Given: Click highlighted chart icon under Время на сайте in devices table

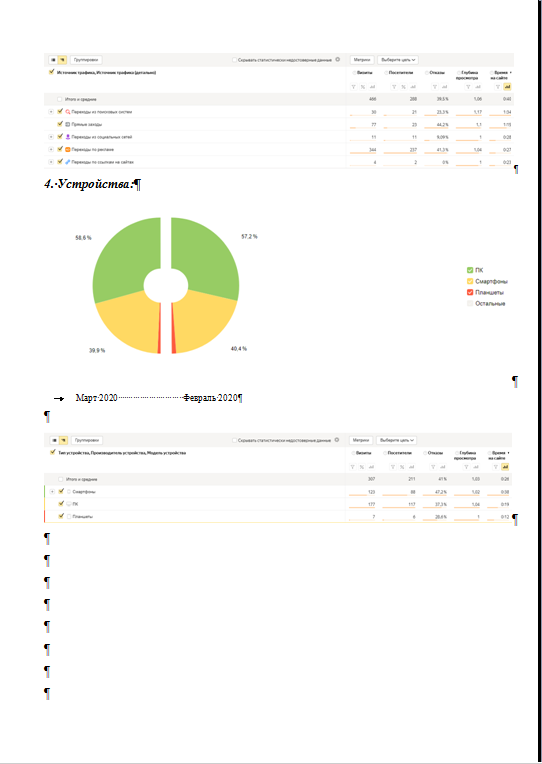Looking at the screenshot, I should click(505, 467).
